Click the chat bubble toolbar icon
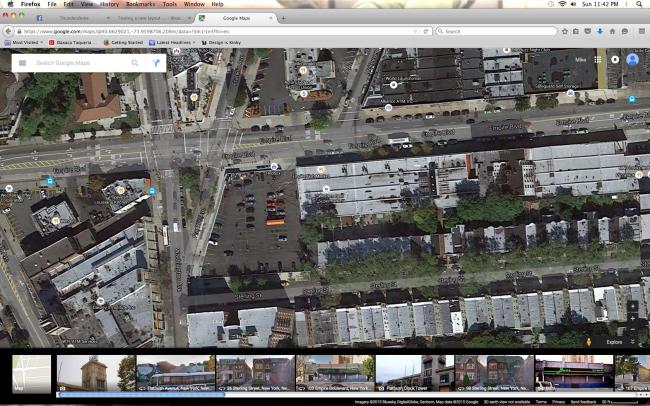Screen dimensions: 650x406 (625, 32)
